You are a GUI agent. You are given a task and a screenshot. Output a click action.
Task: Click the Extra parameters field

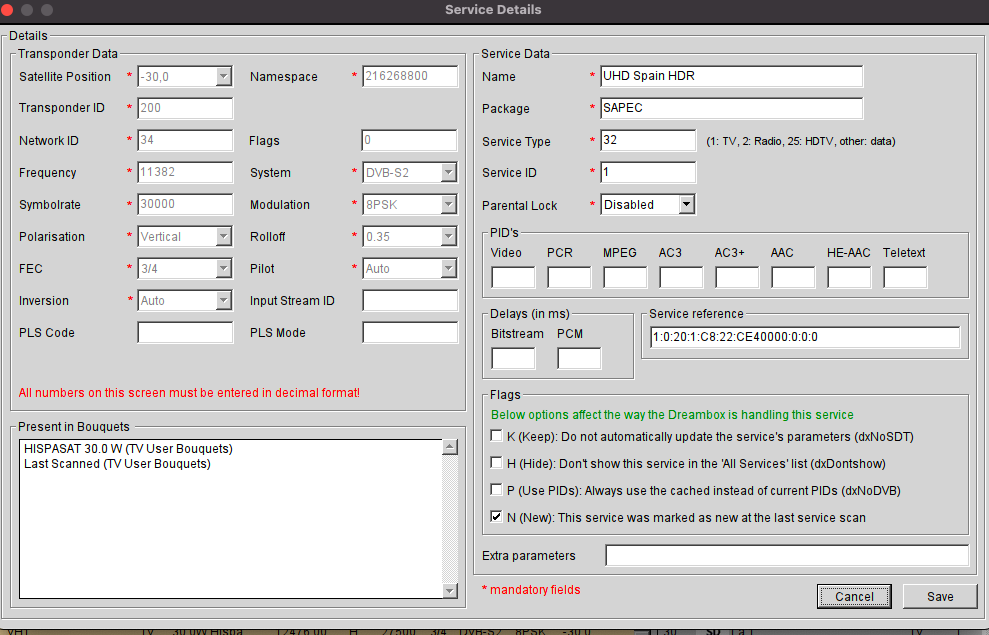(x=786, y=556)
